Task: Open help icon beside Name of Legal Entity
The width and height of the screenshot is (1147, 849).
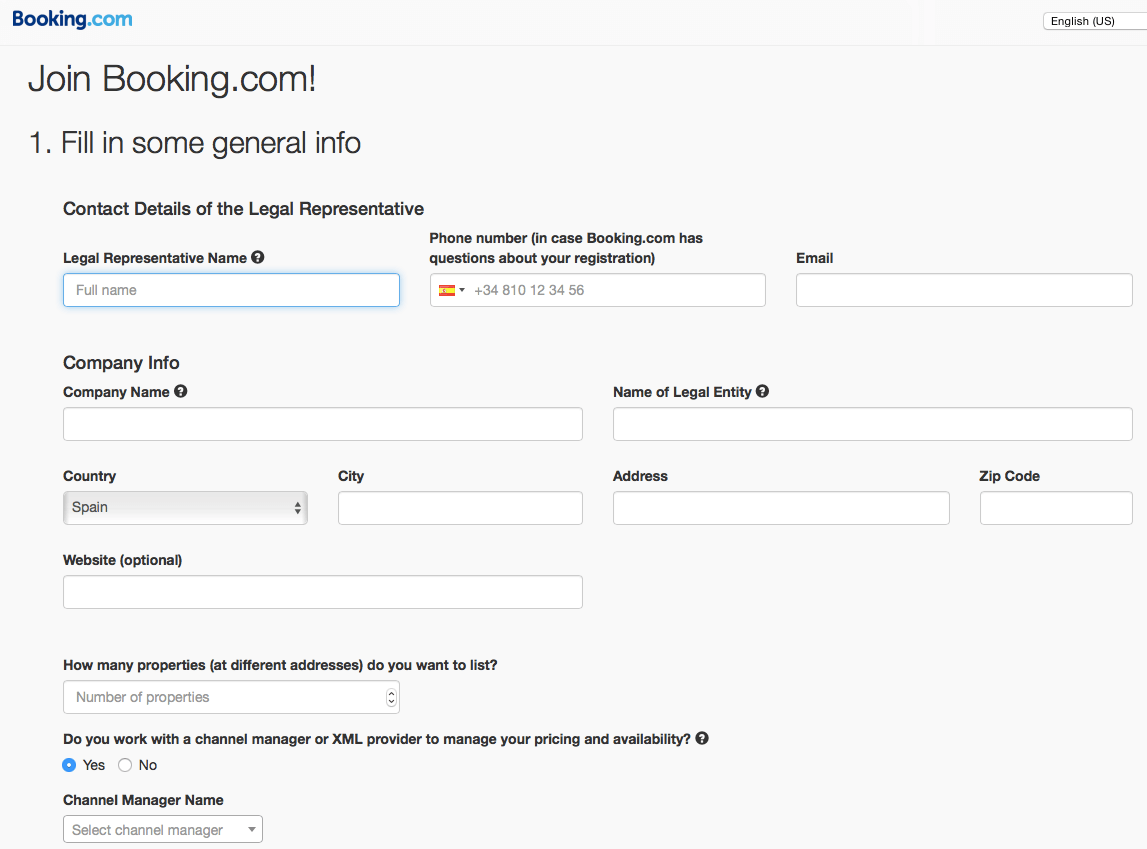Action: tap(762, 391)
